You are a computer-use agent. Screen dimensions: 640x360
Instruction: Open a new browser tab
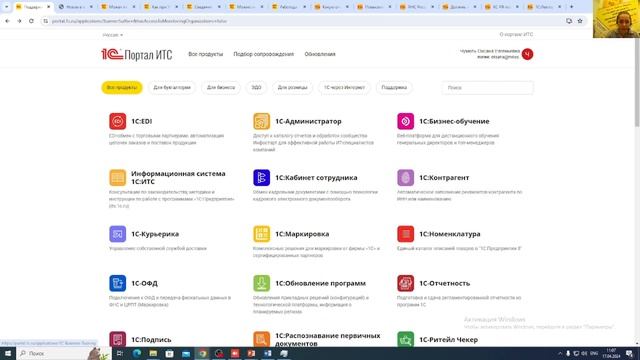[571, 7]
